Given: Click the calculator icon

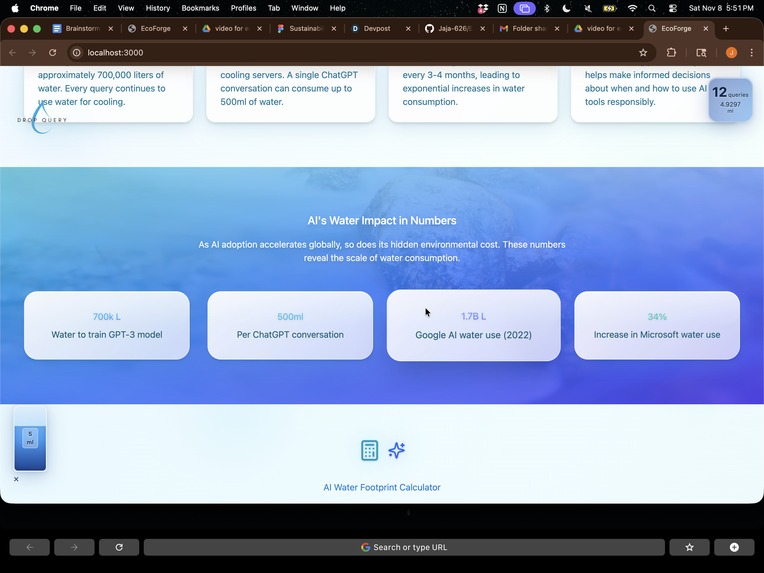Looking at the screenshot, I should (369, 450).
